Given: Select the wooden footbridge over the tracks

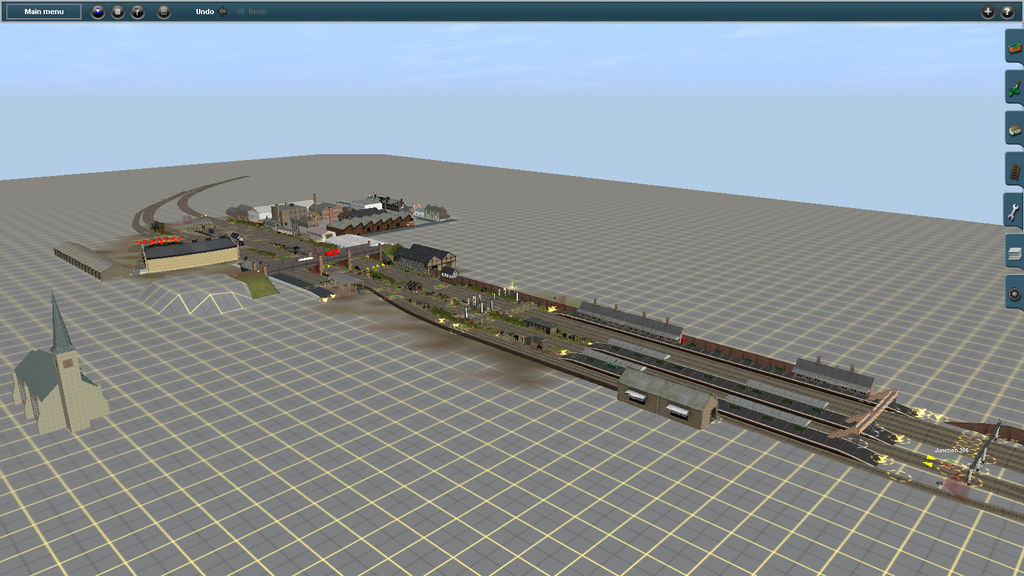Looking at the screenshot, I should (x=863, y=415).
